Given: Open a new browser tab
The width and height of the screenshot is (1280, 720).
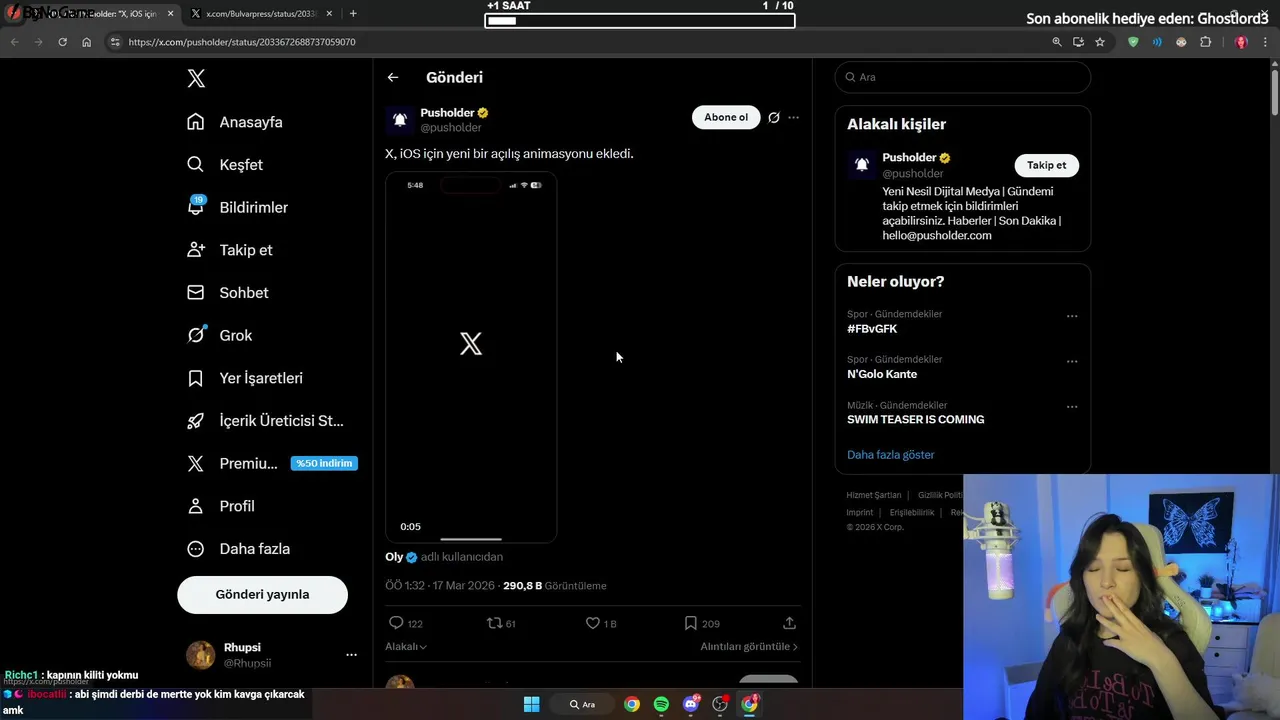Looking at the screenshot, I should pyautogui.click(x=353, y=14).
